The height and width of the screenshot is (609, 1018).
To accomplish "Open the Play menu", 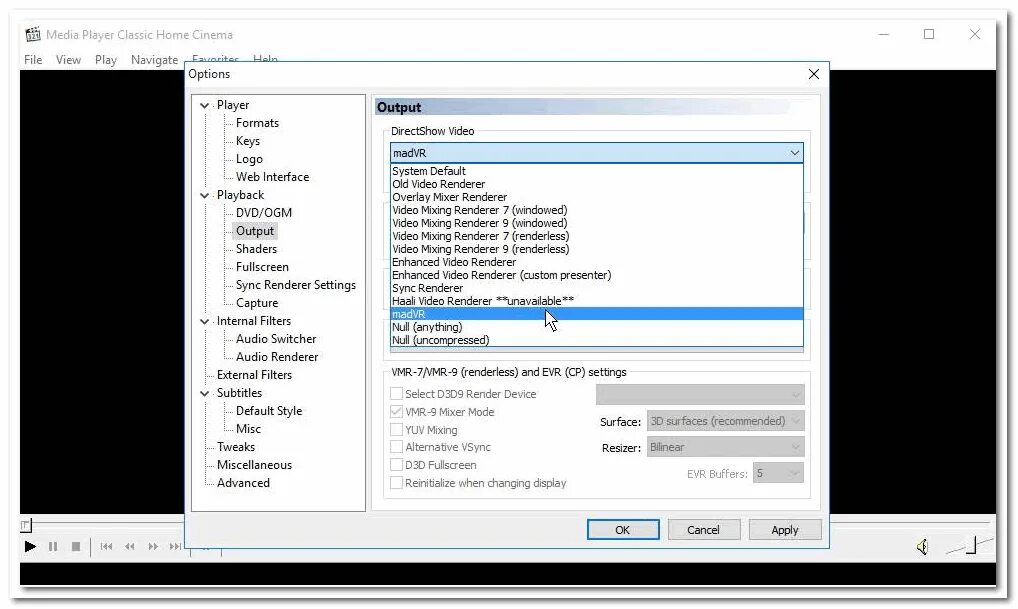I will [x=106, y=60].
